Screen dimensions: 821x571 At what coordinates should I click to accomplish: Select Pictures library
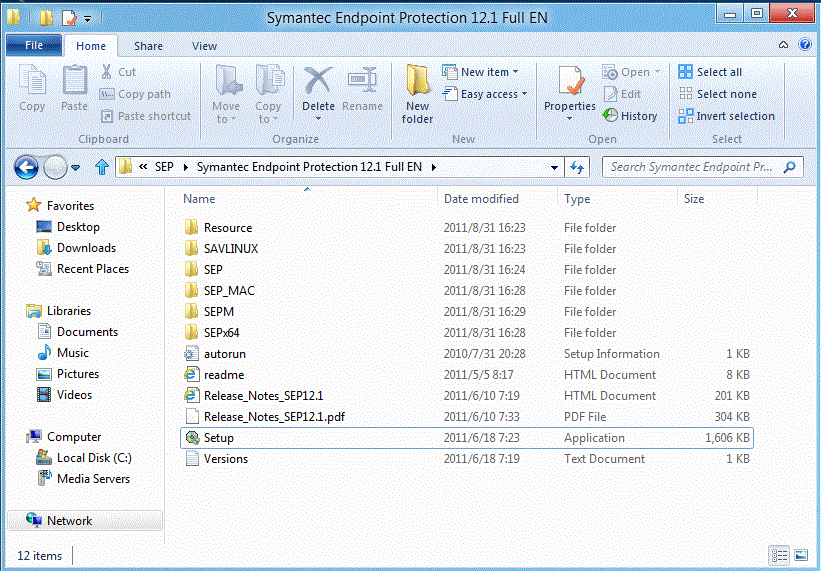click(x=68, y=374)
